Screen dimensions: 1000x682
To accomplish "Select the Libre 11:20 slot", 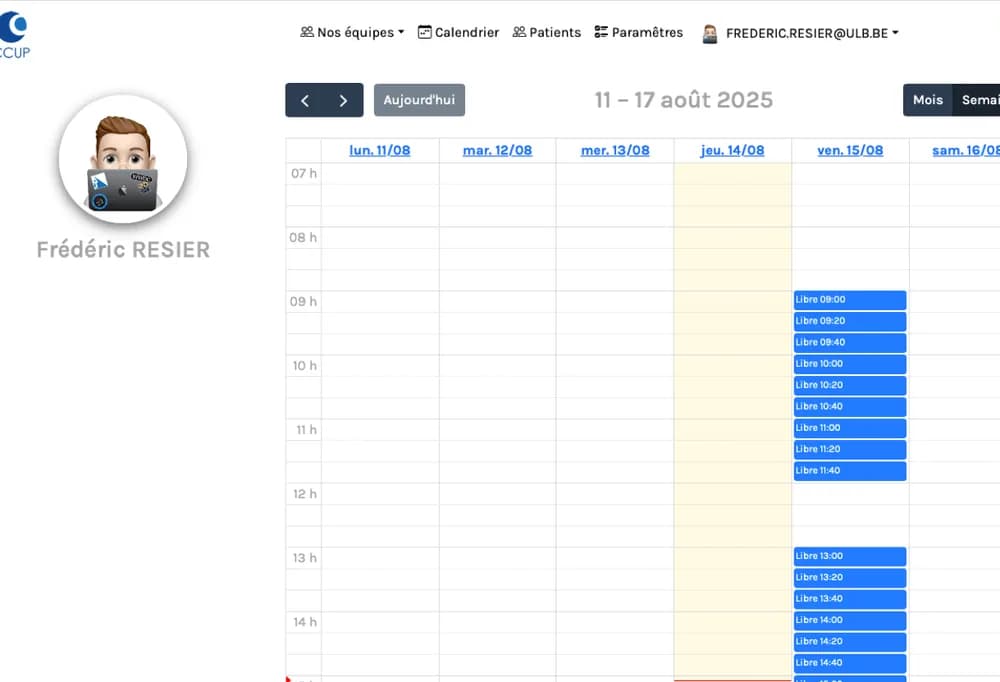I will pyautogui.click(x=849, y=450).
